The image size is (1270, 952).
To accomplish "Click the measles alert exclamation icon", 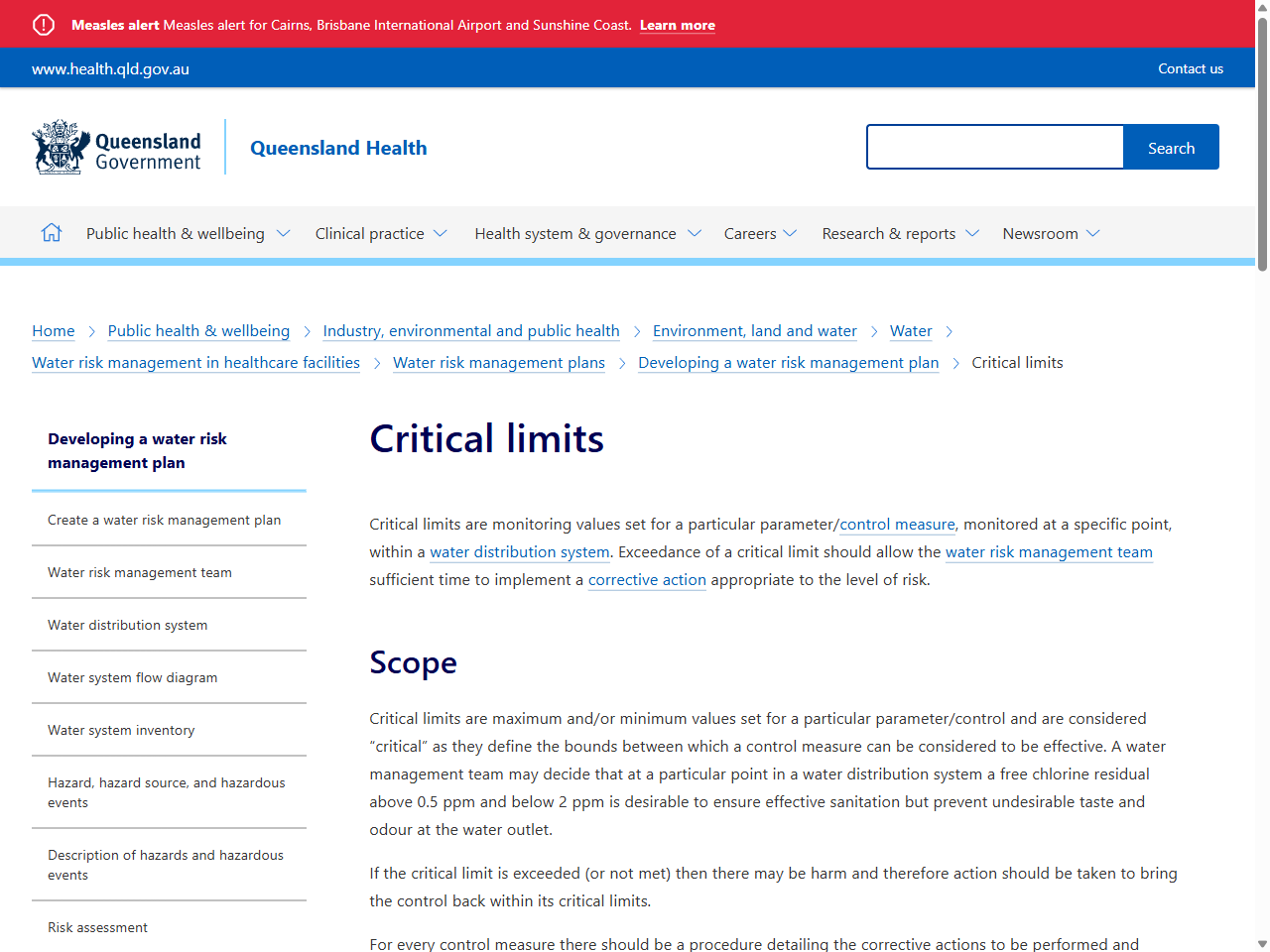I will click(43, 24).
